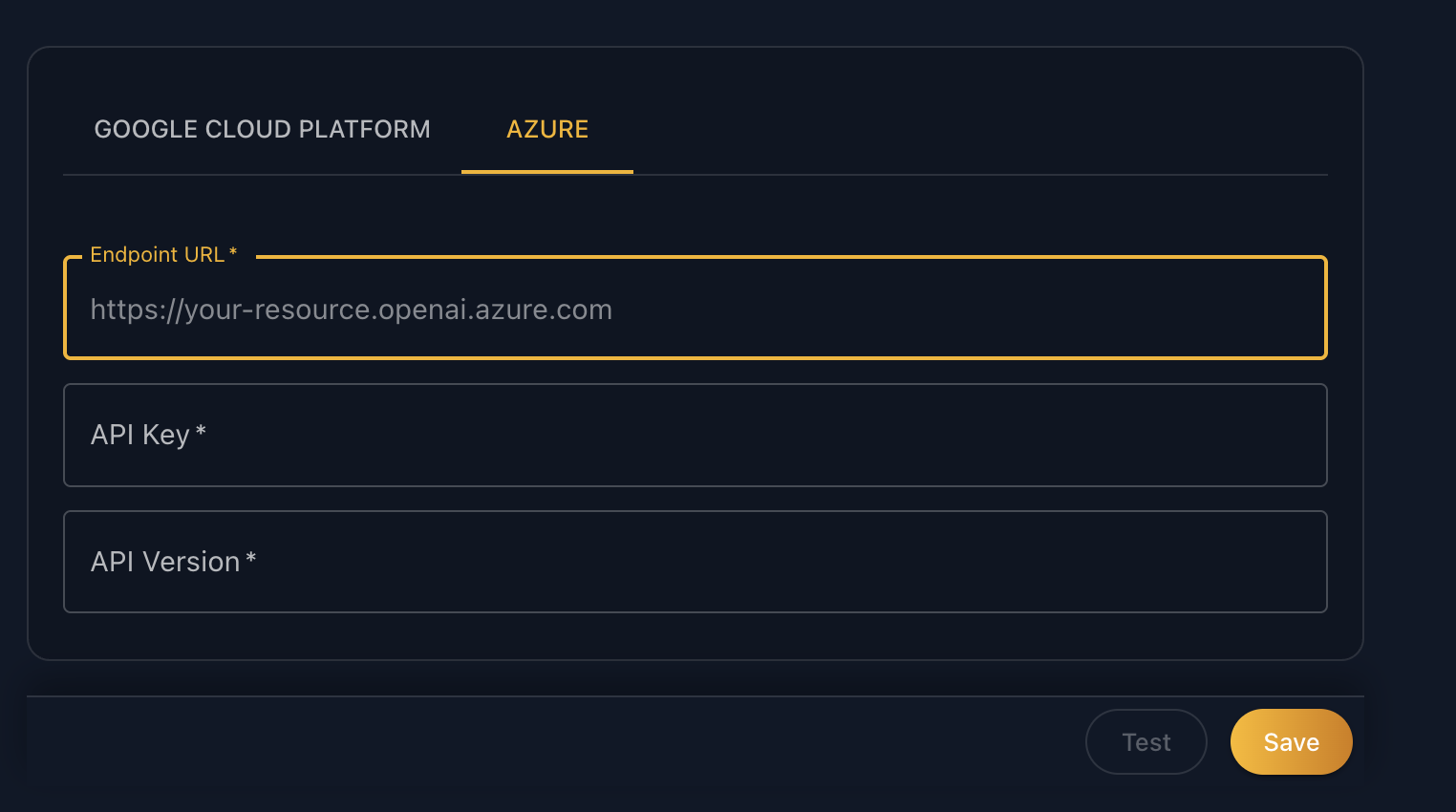1456x812 pixels.
Task: Click the empty right end of Endpoint URL box
Action: click(x=1051, y=309)
